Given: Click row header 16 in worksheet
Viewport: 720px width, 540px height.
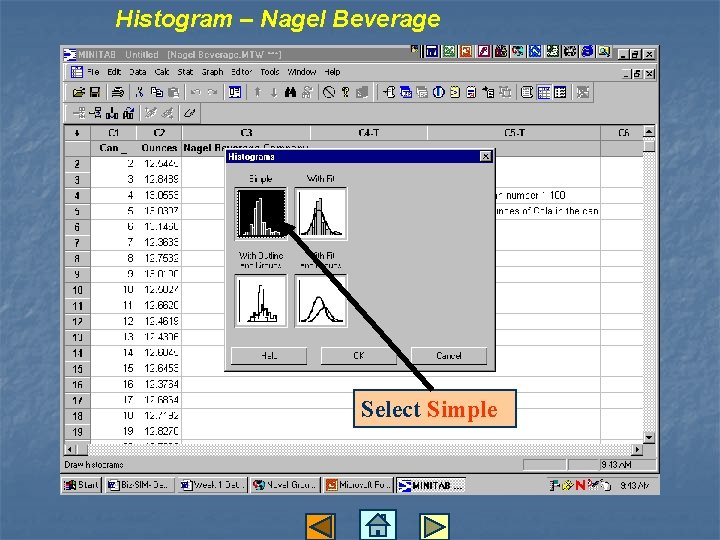Looking at the screenshot, I should 77,384.
